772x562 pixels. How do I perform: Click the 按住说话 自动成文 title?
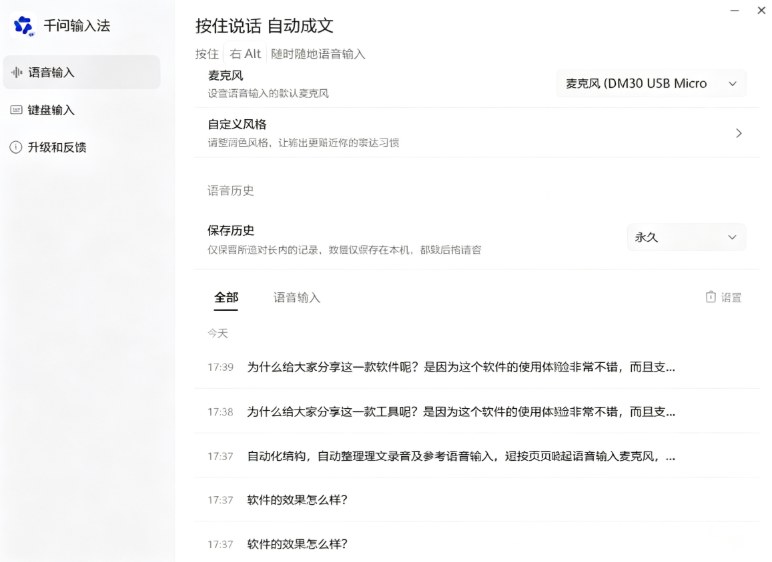[x=264, y=26]
